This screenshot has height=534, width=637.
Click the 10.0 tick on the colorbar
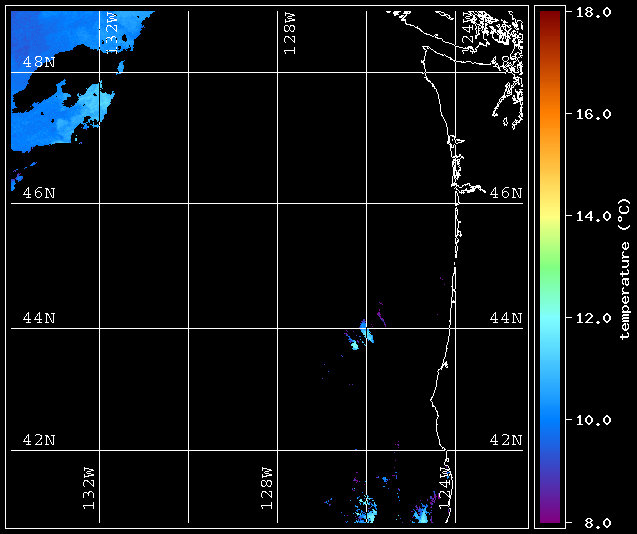(x=594, y=420)
